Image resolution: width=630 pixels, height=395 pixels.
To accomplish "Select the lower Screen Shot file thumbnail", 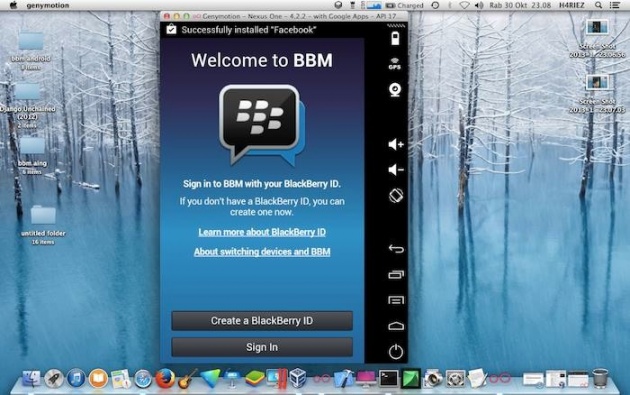I will 597,83.
